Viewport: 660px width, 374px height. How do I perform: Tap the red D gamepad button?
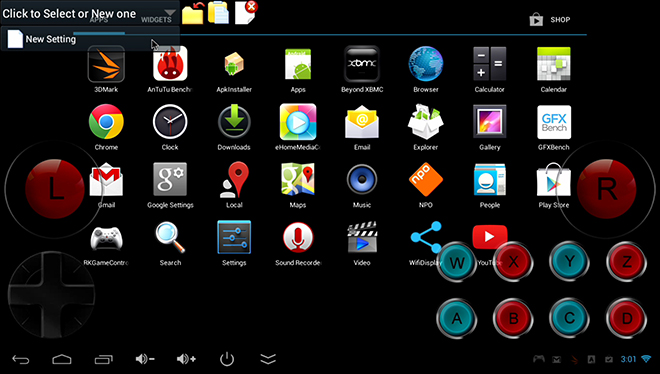(627, 318)
